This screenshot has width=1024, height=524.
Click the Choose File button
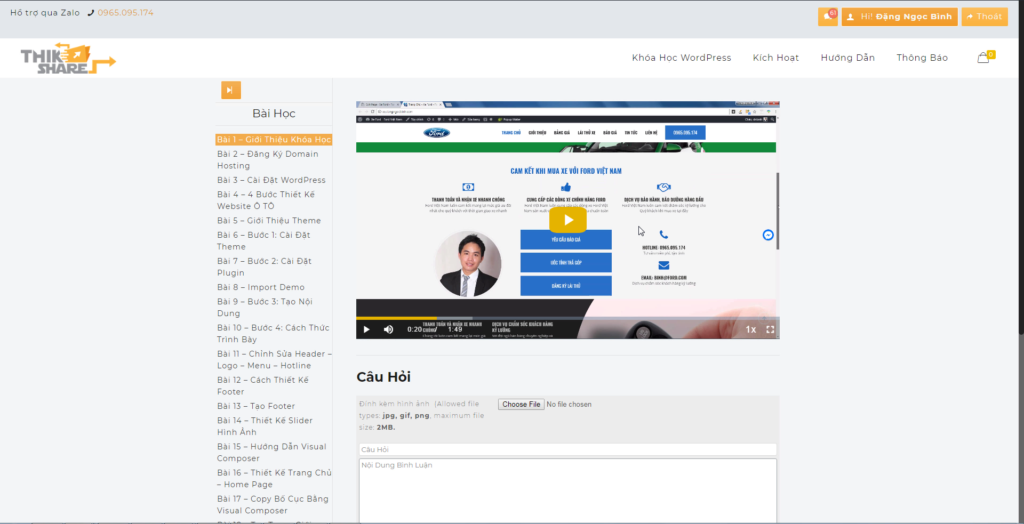(520, 404)
